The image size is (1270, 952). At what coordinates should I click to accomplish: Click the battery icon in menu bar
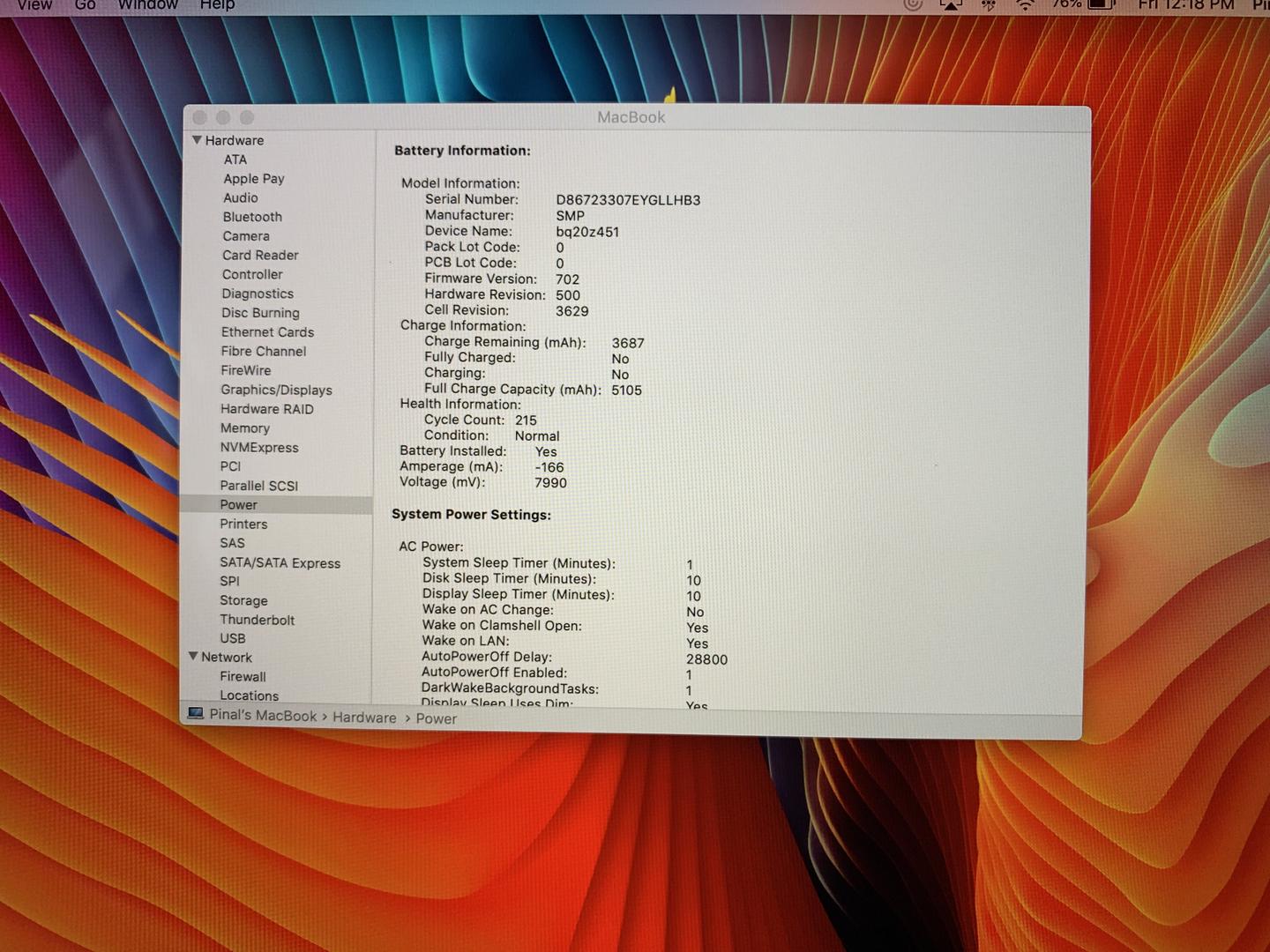point(1102,4)
